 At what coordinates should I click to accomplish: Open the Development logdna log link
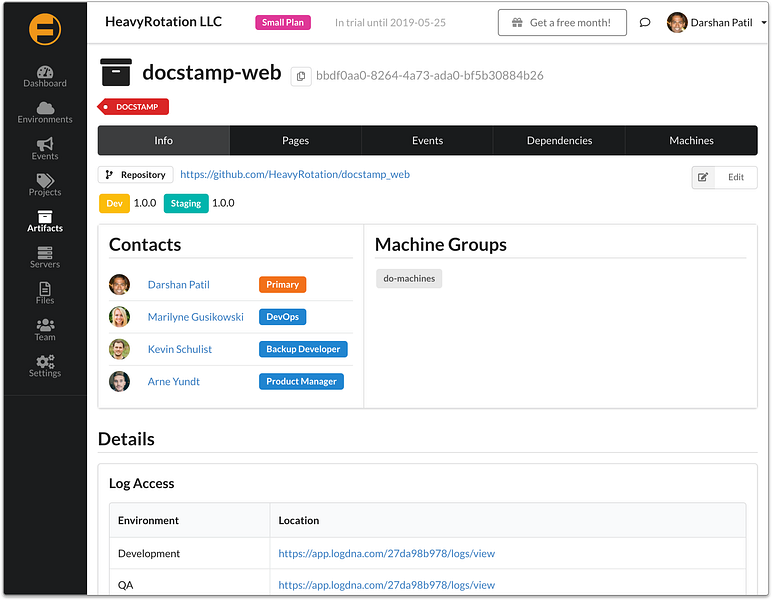pos(386,553)
